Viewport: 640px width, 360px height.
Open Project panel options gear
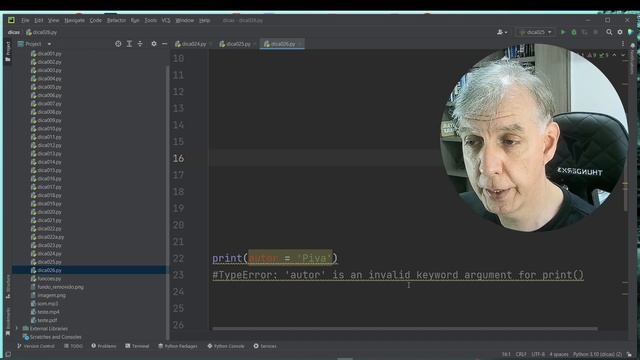click(x=154, y=44)
